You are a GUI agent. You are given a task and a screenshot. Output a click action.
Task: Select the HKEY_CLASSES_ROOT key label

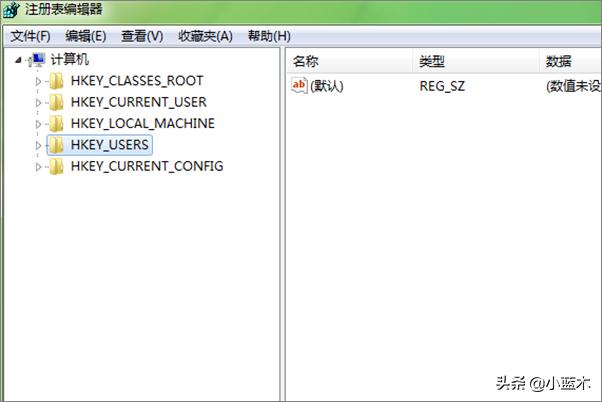pyautogui.click(x=137, y=81)
